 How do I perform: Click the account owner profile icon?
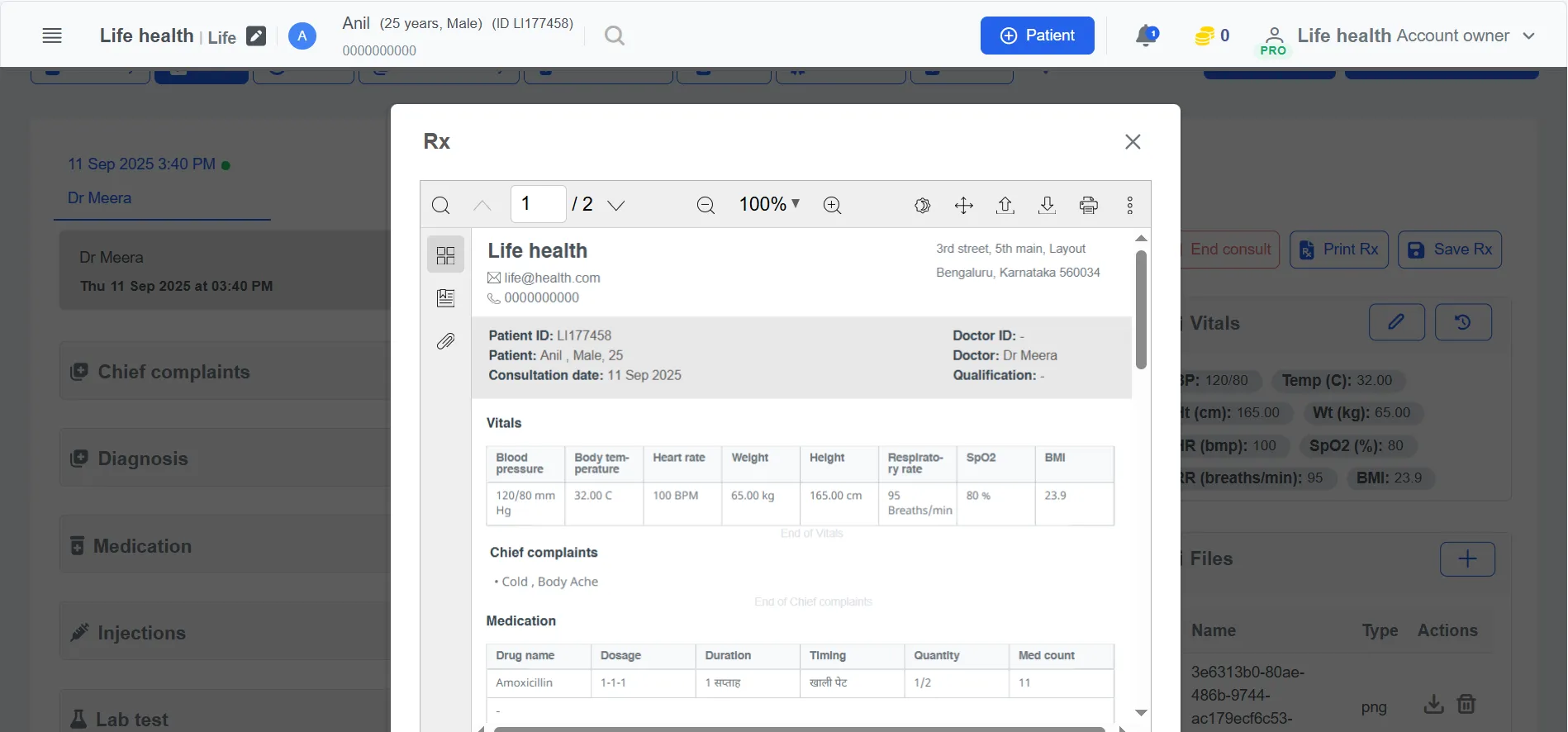(x=1275, y=35)
